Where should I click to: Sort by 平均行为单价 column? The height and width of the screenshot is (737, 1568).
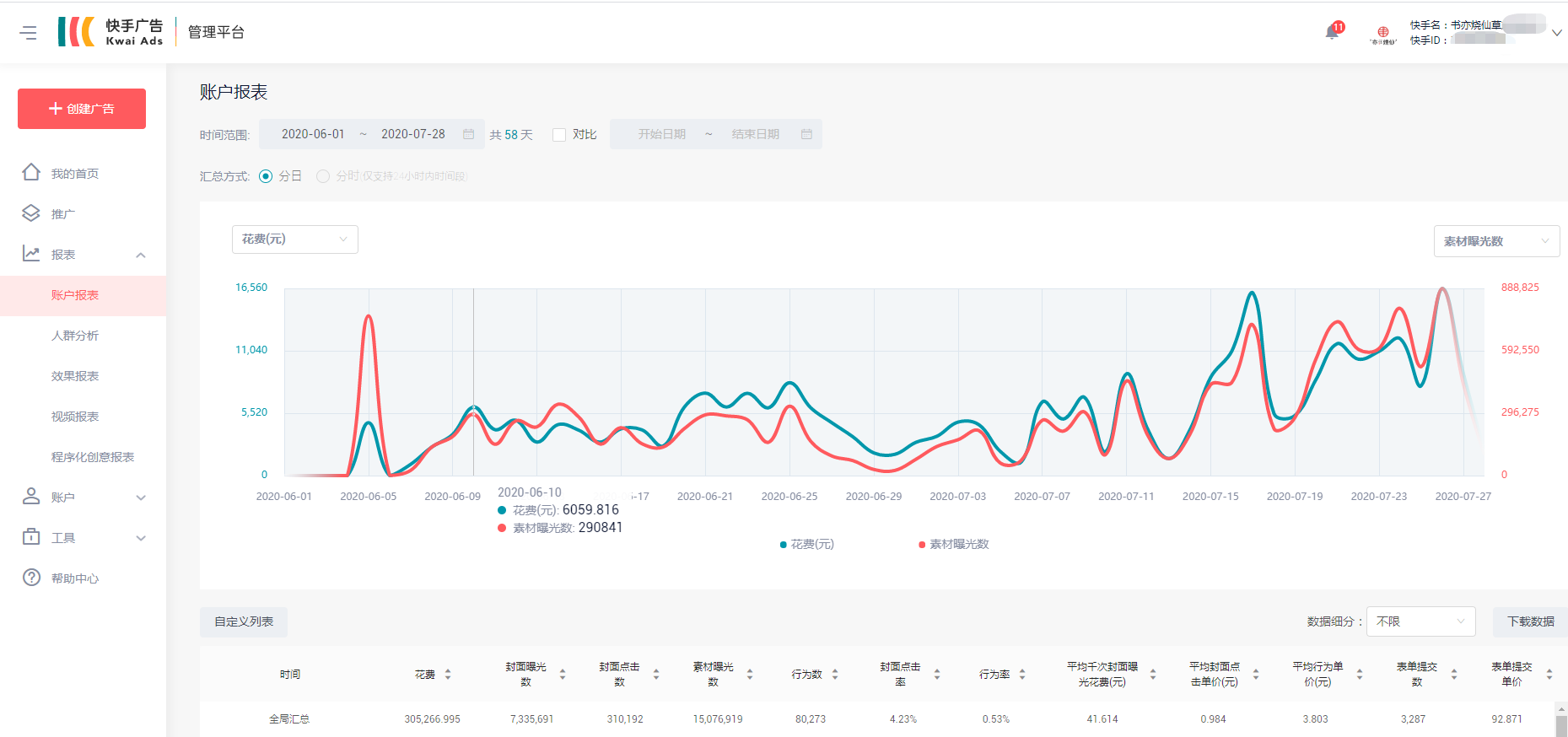point(1360,675)
